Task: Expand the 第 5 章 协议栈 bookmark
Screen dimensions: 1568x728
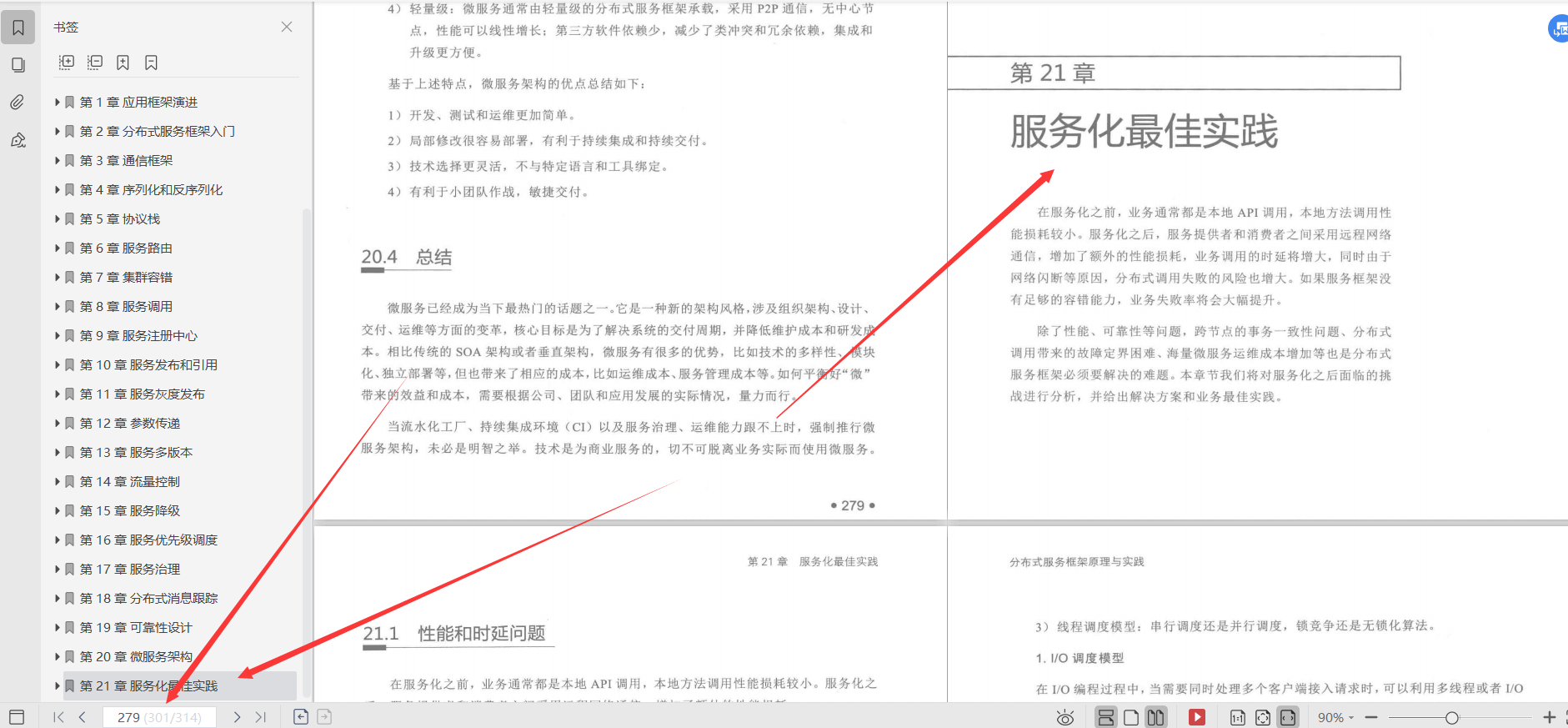Action: [58, 218]
